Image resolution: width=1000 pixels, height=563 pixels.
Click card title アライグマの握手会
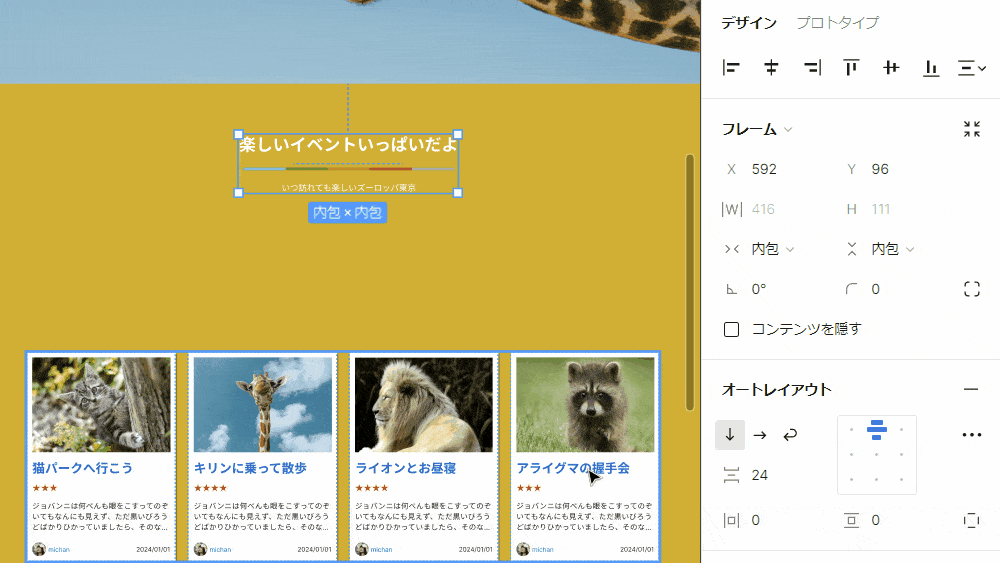[x=573, y=469]
